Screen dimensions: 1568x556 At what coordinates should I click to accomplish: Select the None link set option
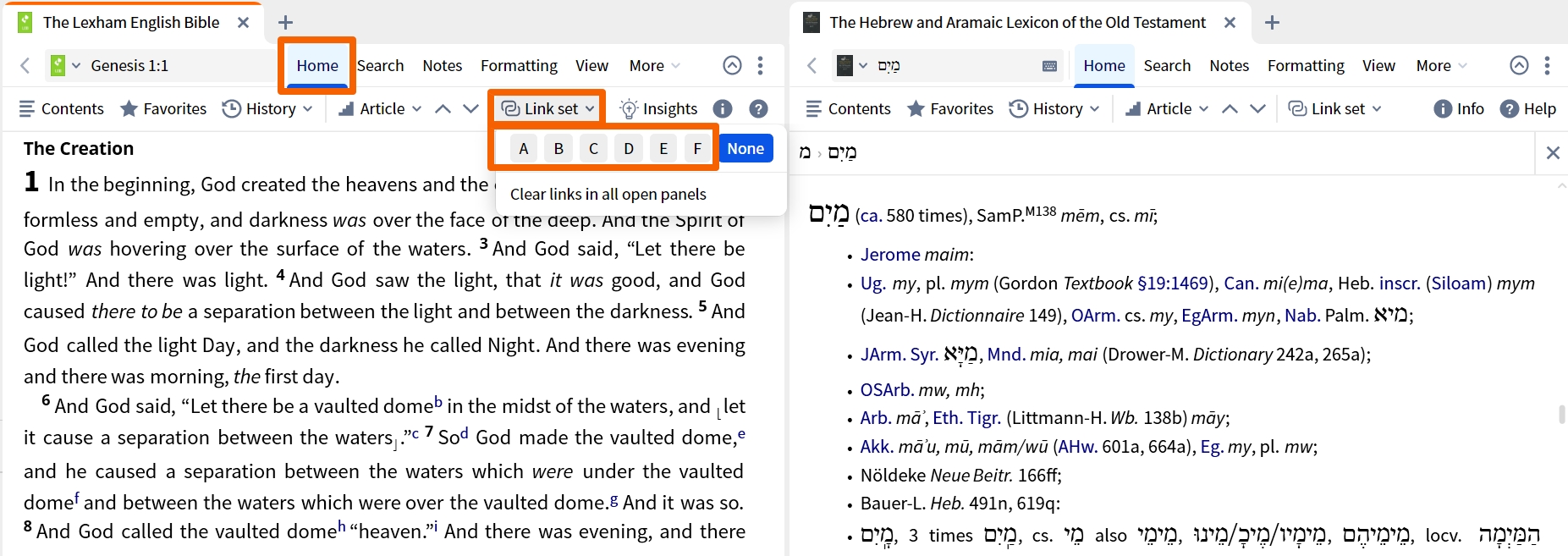click(x=745, y=148)
